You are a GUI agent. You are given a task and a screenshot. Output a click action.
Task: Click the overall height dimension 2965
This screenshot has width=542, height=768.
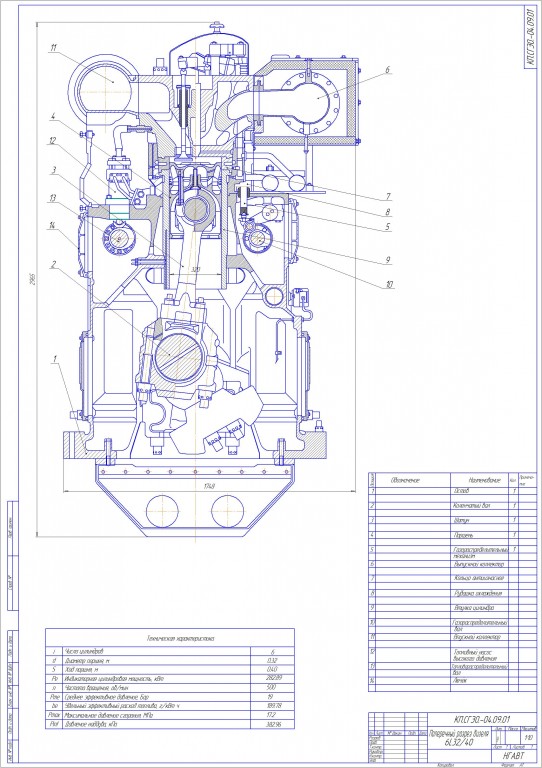pyautogui.click(x=30, y=279)
